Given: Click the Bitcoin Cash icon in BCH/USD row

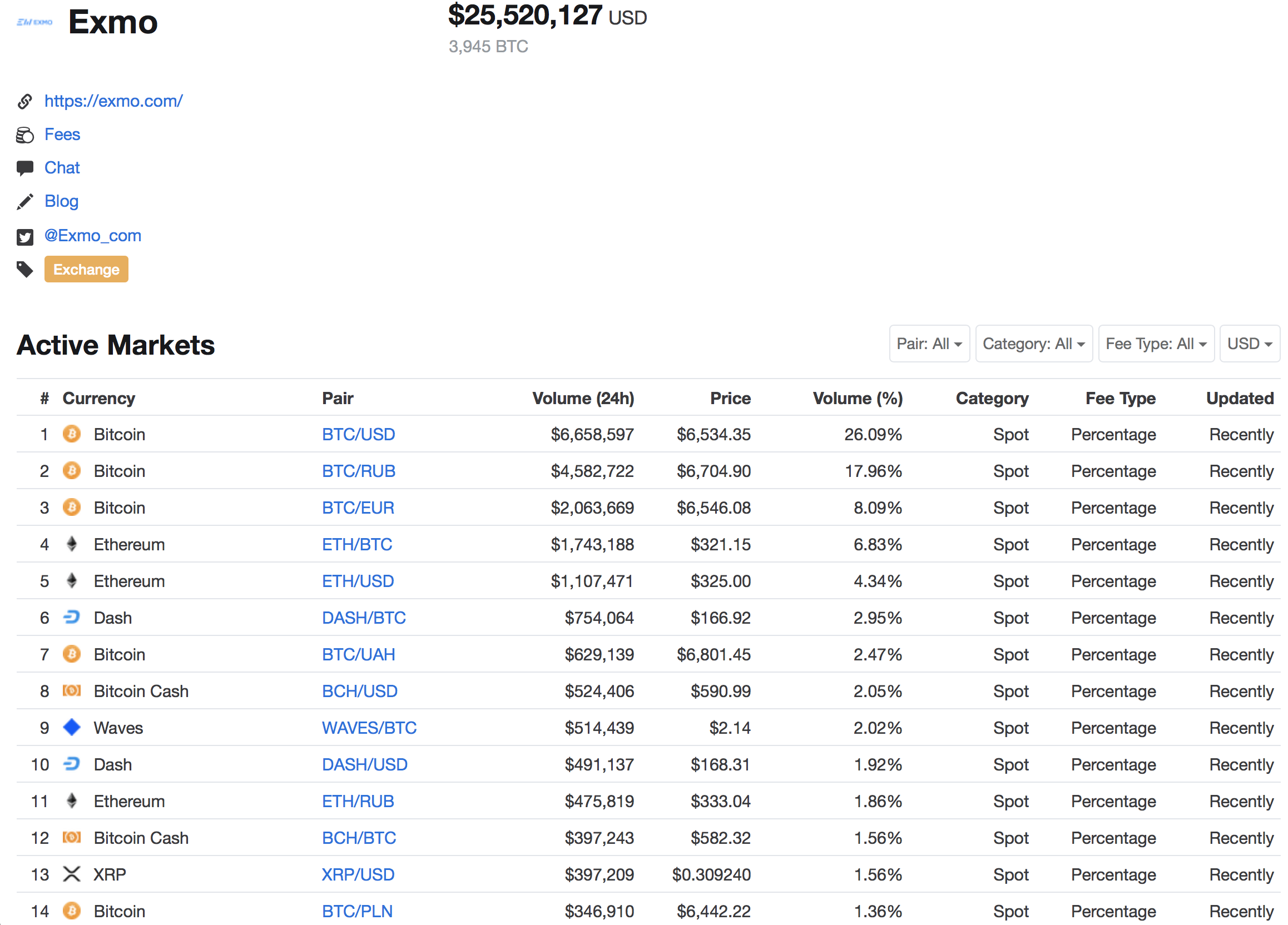Looking at the screenshot, I should tap(72, 690).
